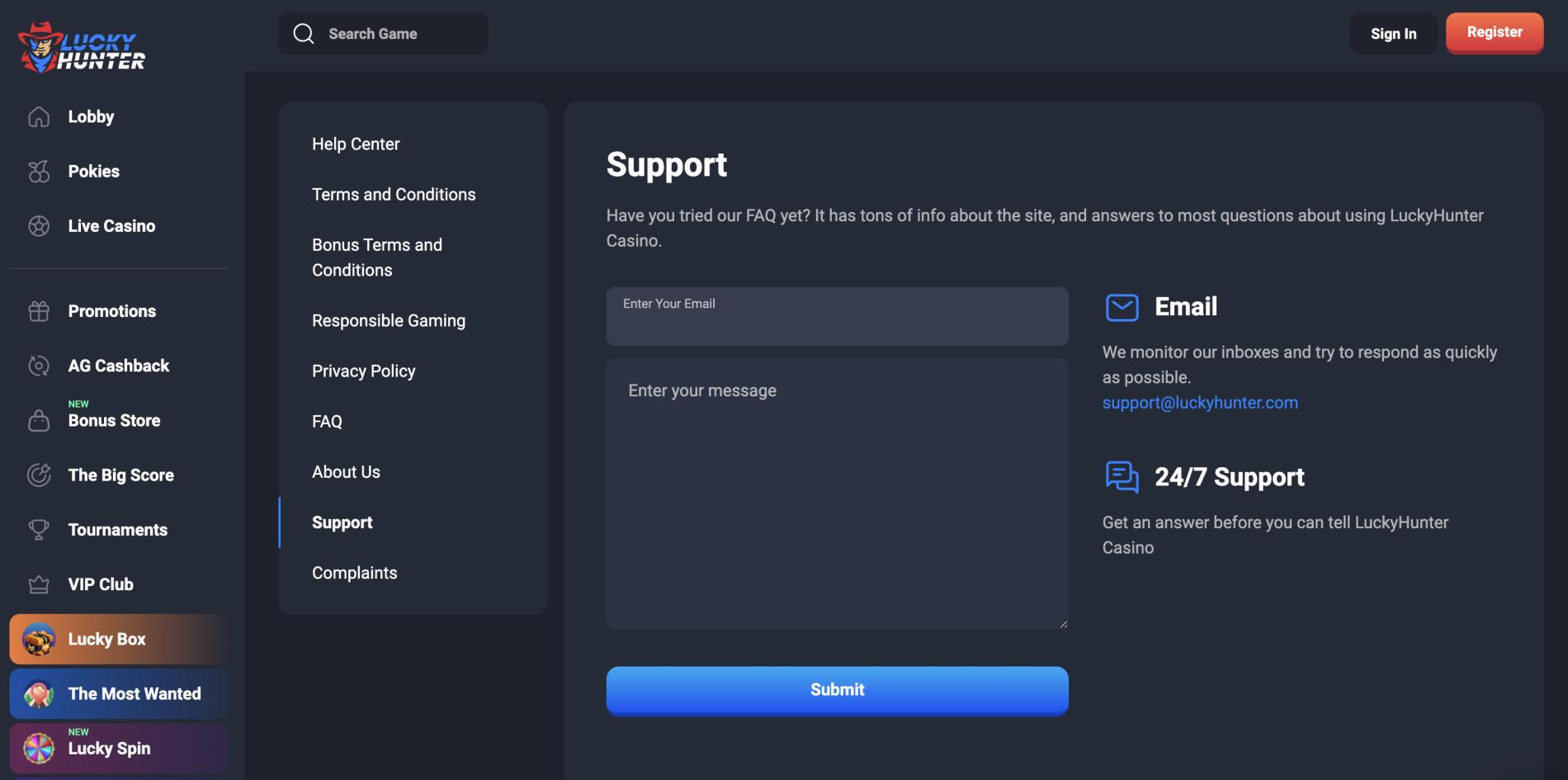The width and height of the screenshot is (1568, 780).
Task: Select AG Cashback in sidebar
Action: pyautogui.click(x=118, y=366)
